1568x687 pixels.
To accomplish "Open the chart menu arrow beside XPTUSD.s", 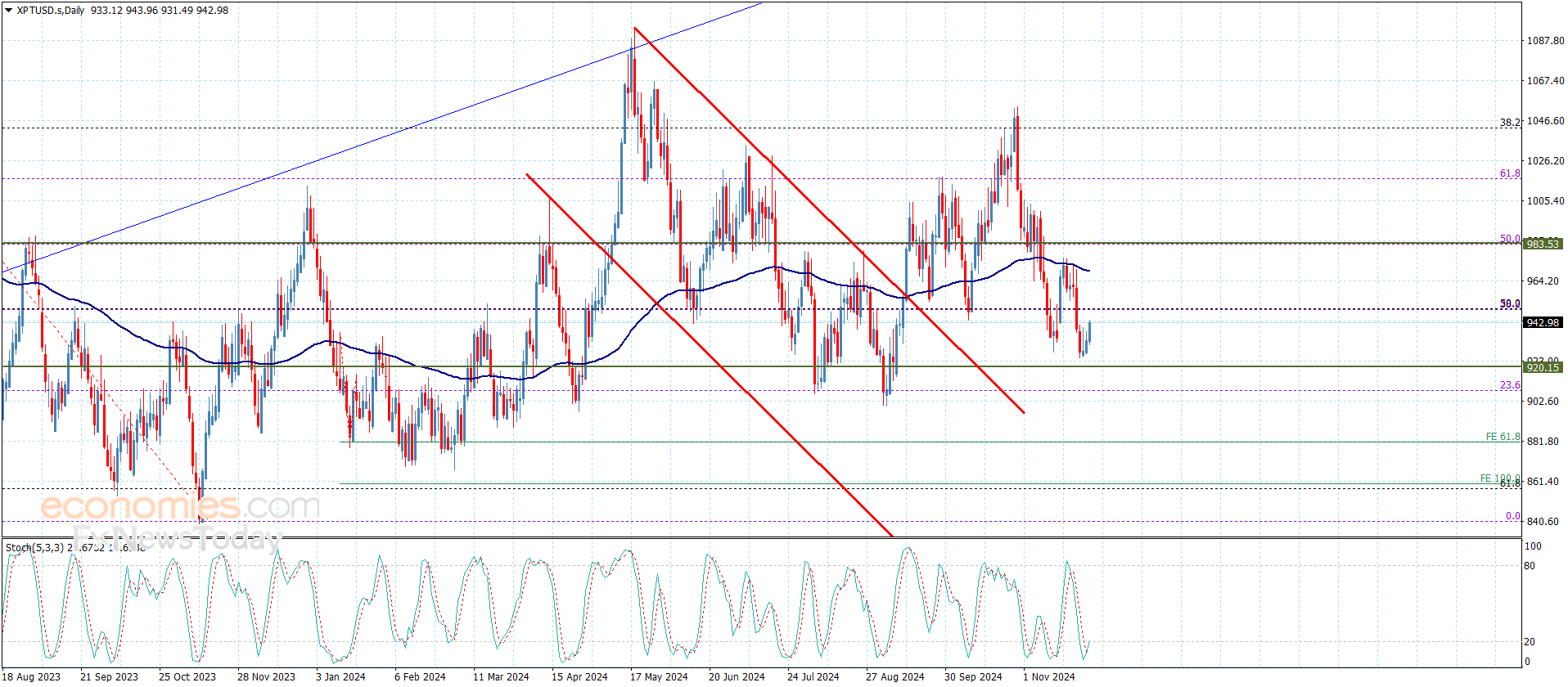I will tap(9, 11).
